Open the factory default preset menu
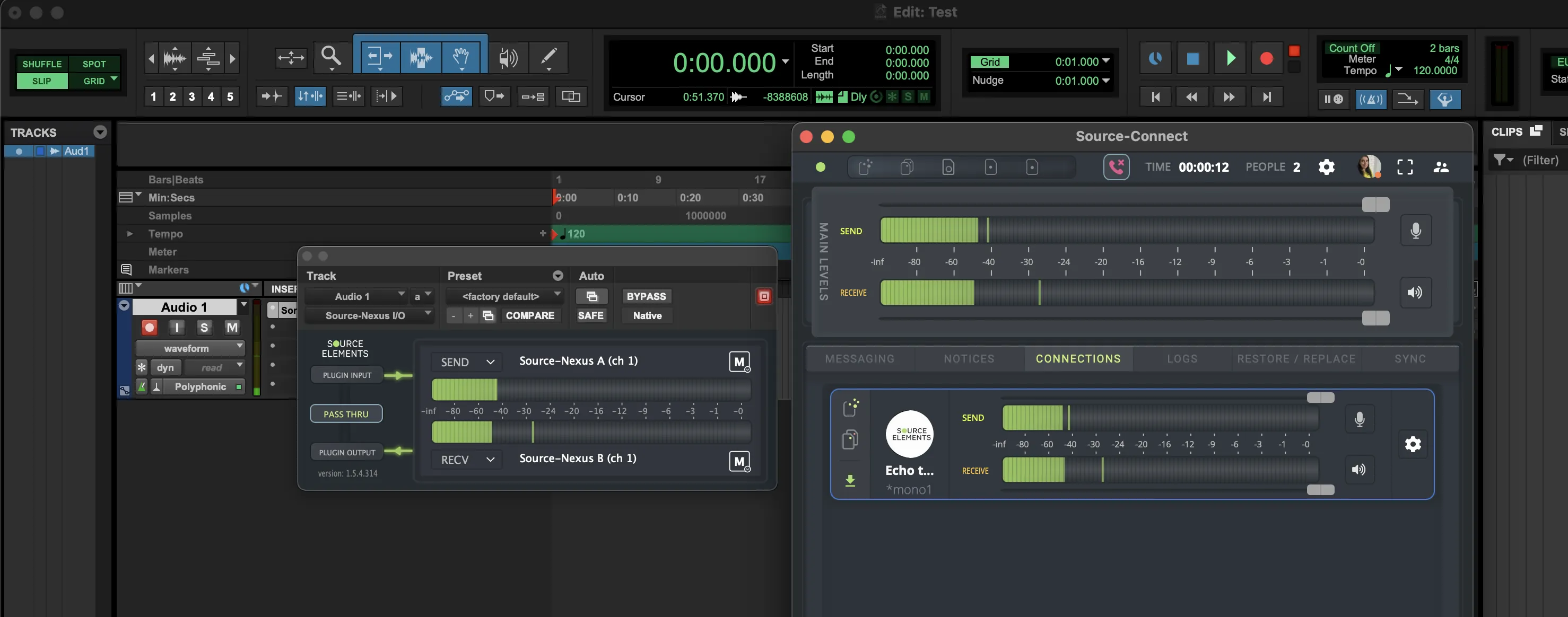 [x=504, y=296]
